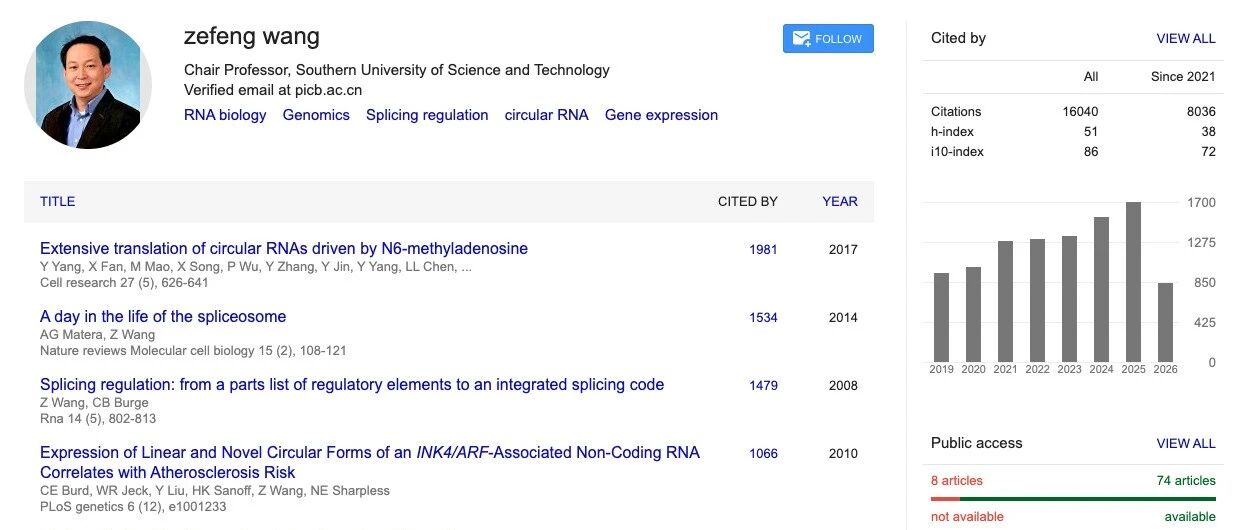Open the INK4/ARF-Associated Non-Coding RNA article

point(370,462)
